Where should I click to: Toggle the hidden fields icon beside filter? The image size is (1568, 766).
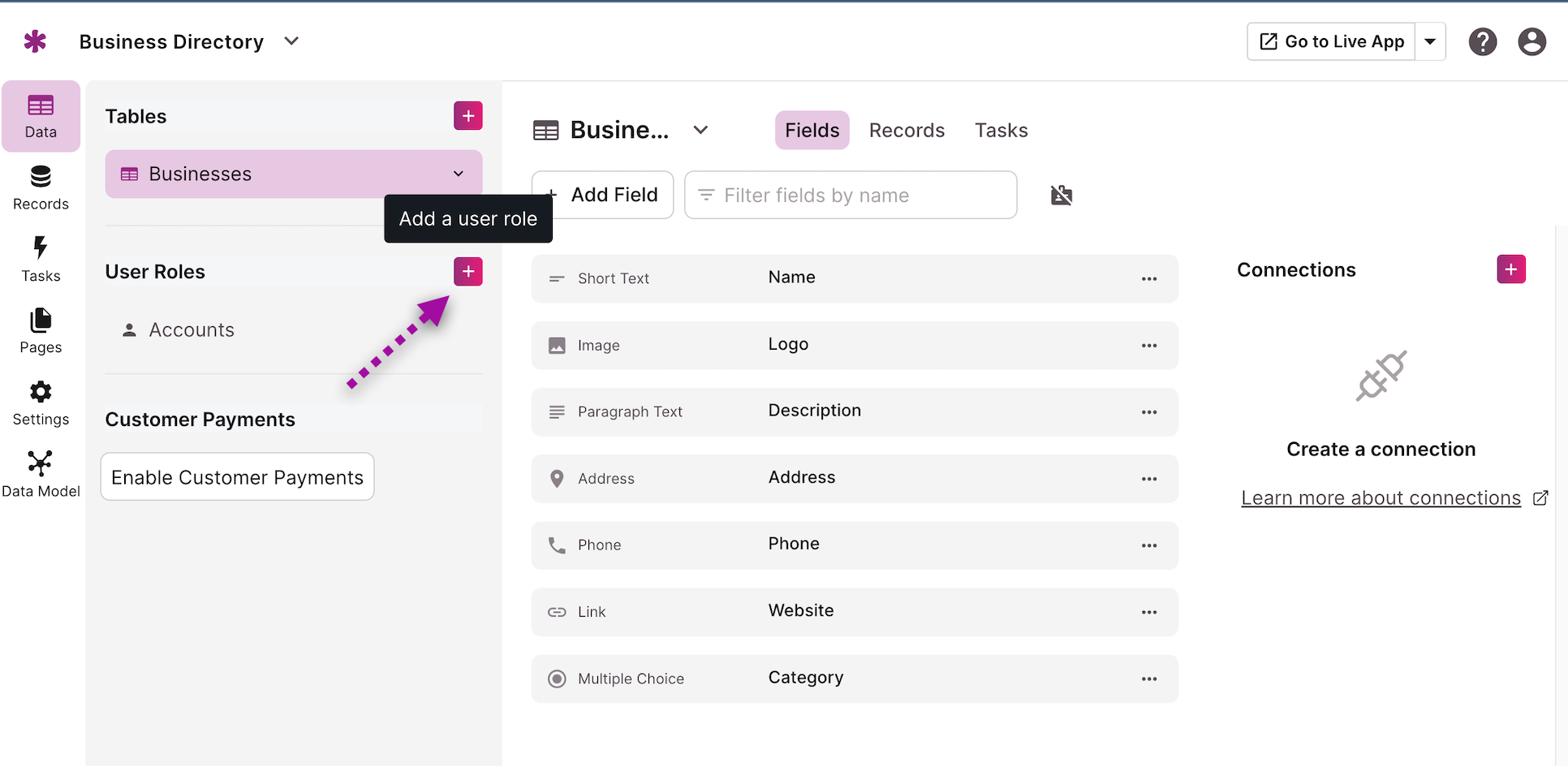(x=1062, y=195)
